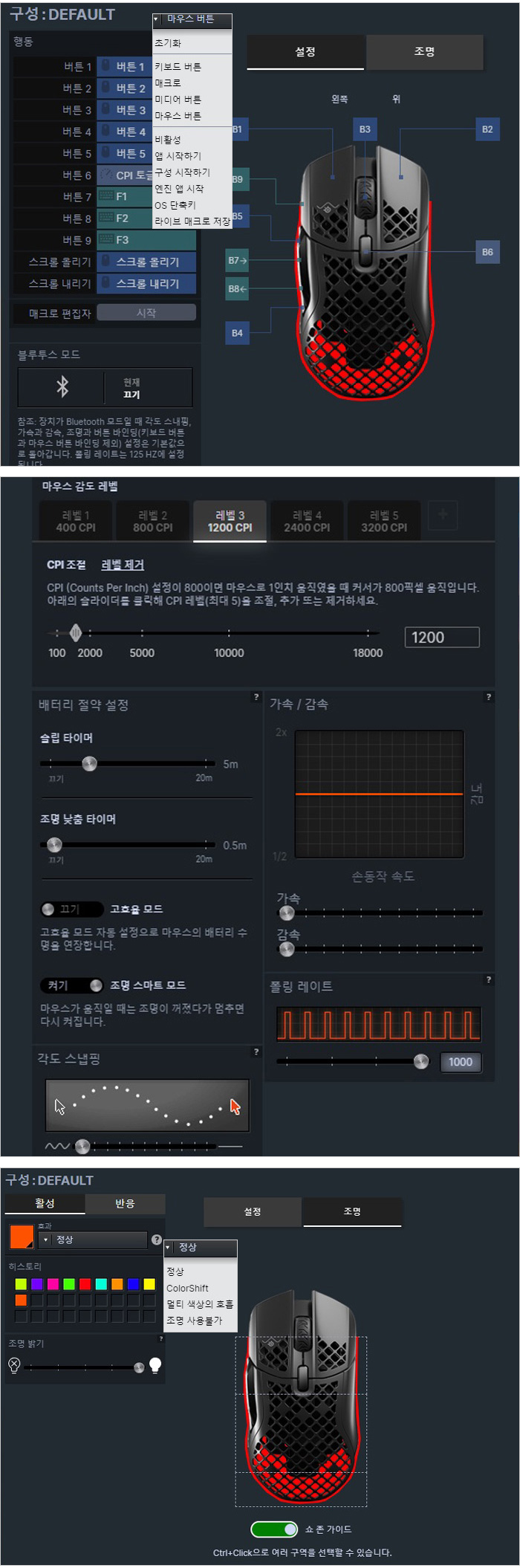
Task: Click the 시작 macro editor button
Action: [146, 313]
